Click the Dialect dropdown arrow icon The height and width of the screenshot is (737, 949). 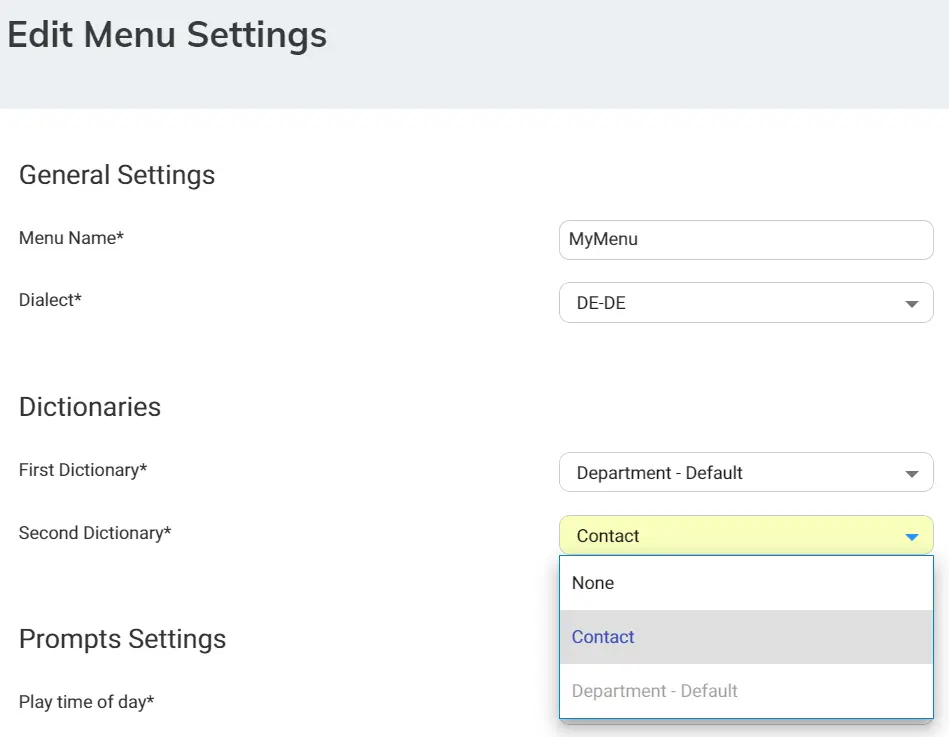coord(911,304)
